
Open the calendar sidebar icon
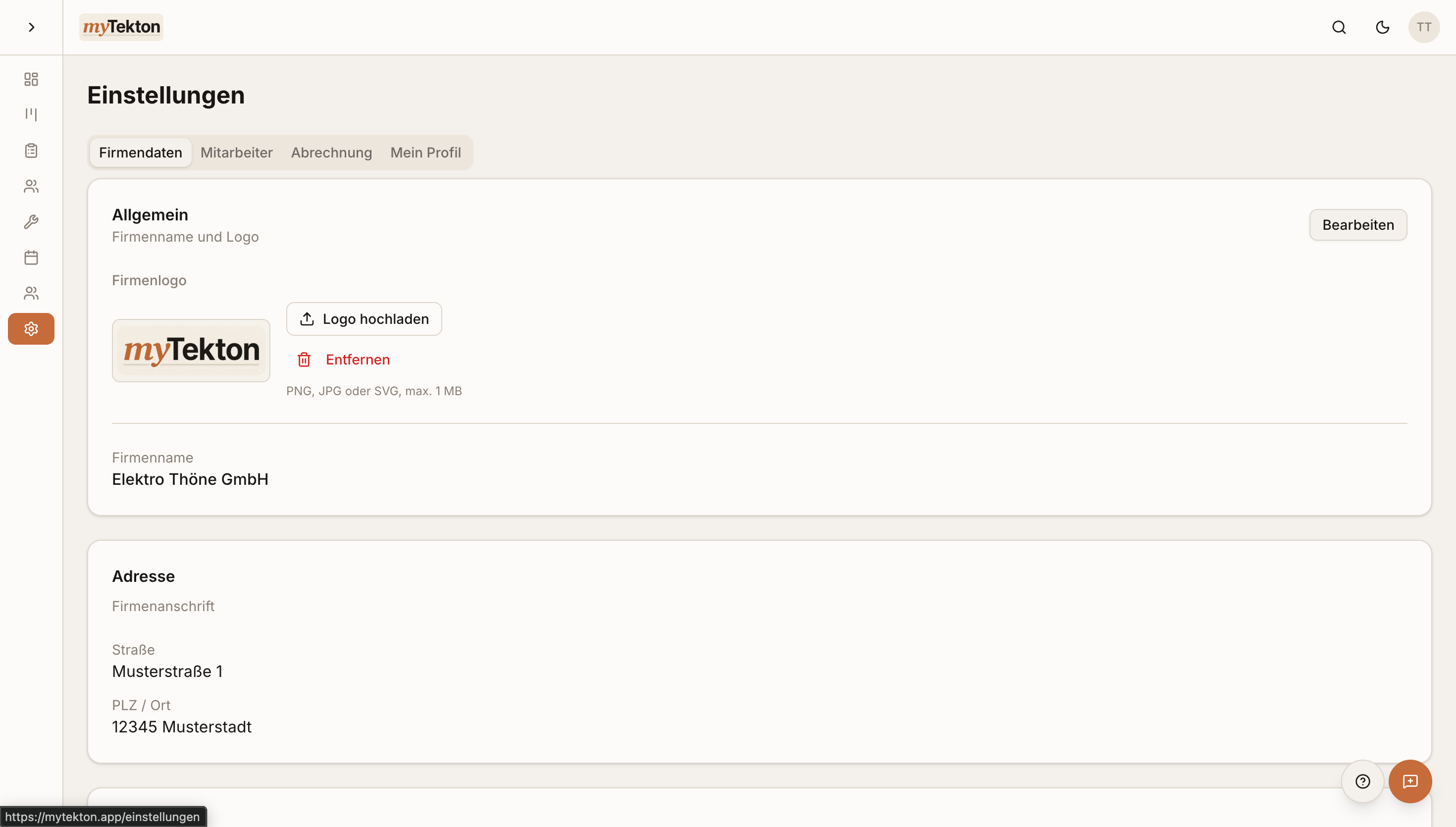[x=31, y=258]
